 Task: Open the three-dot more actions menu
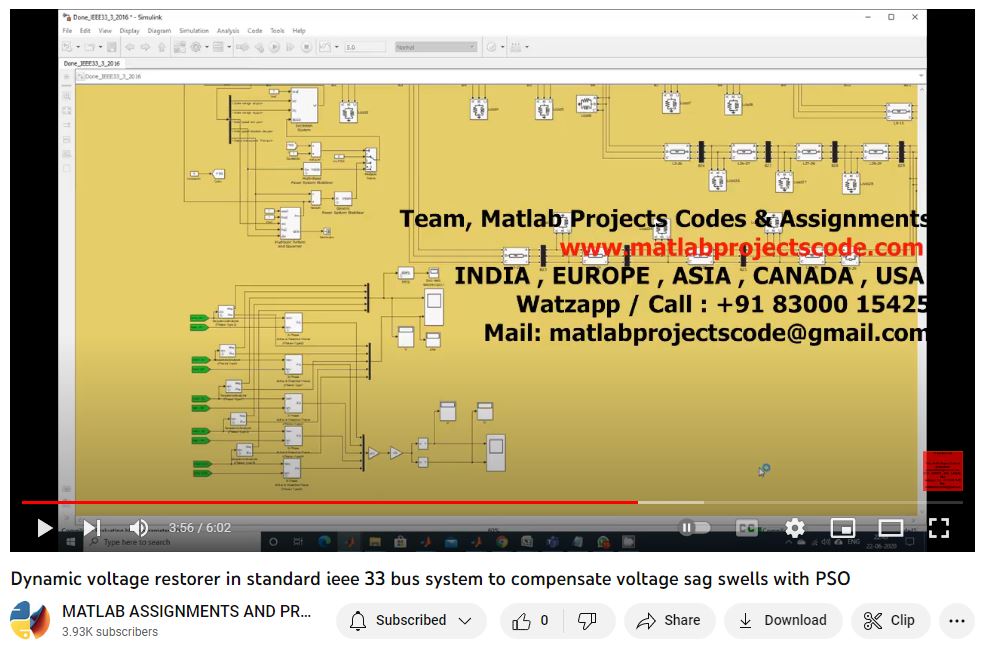[x=957, y=620]
